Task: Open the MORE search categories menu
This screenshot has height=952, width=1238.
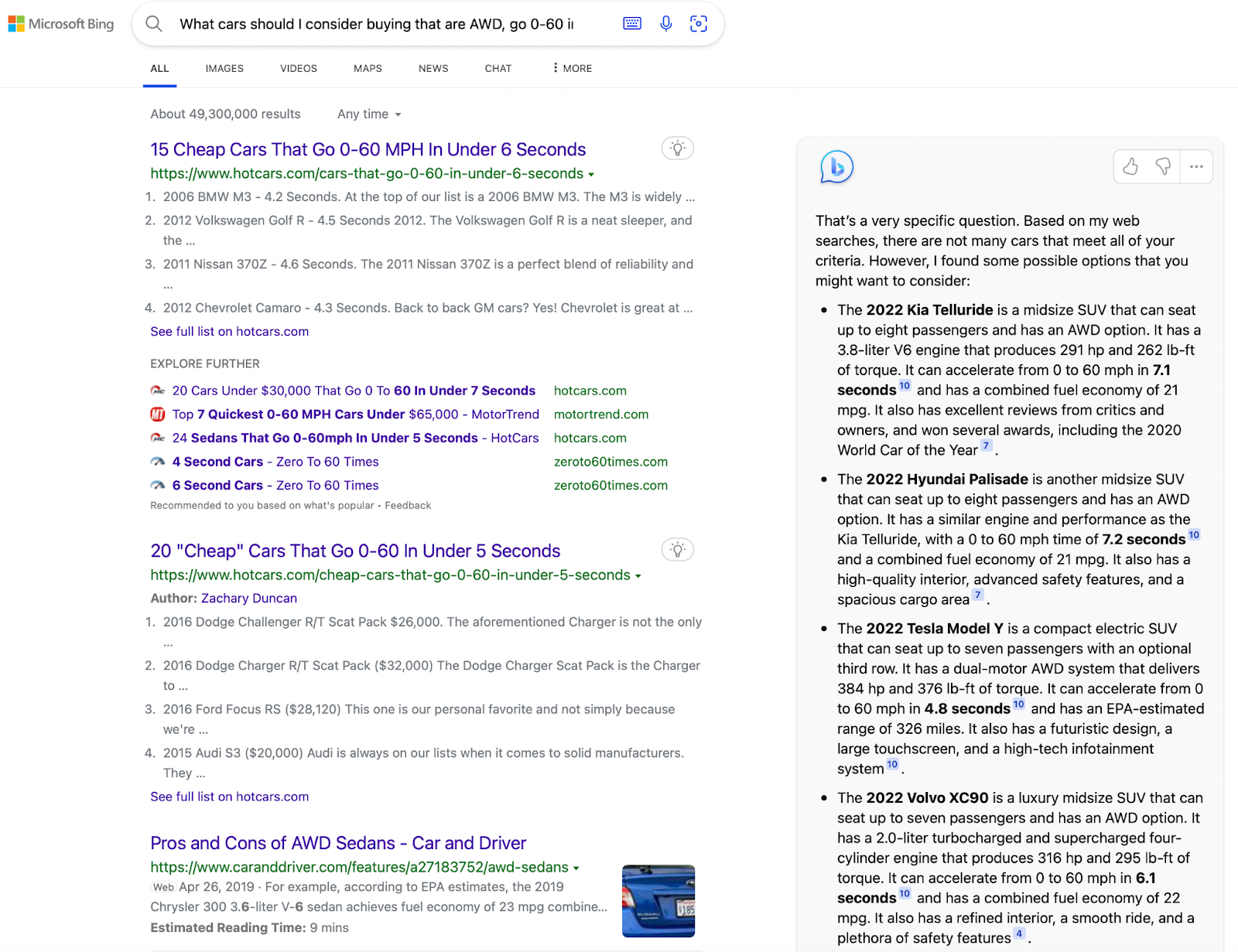Action: pyautogui.click(x=573, y=68)
